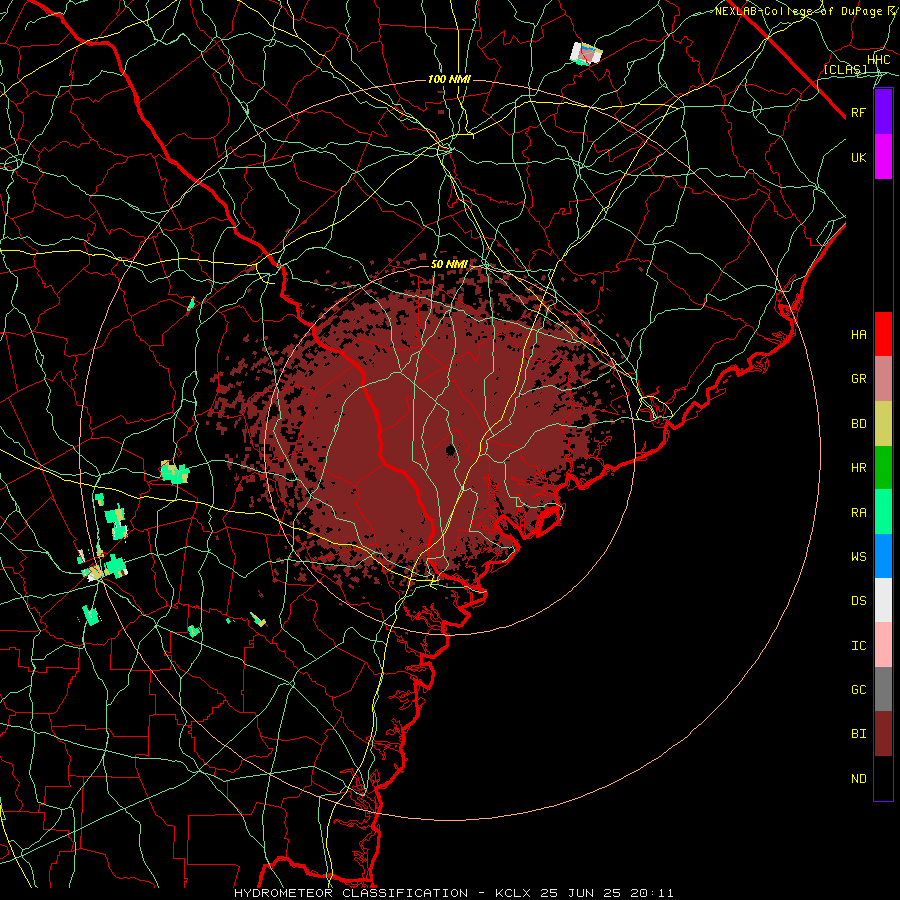Click the HHC product label
The image size is (900, 900).
click(x=879, y=60)
